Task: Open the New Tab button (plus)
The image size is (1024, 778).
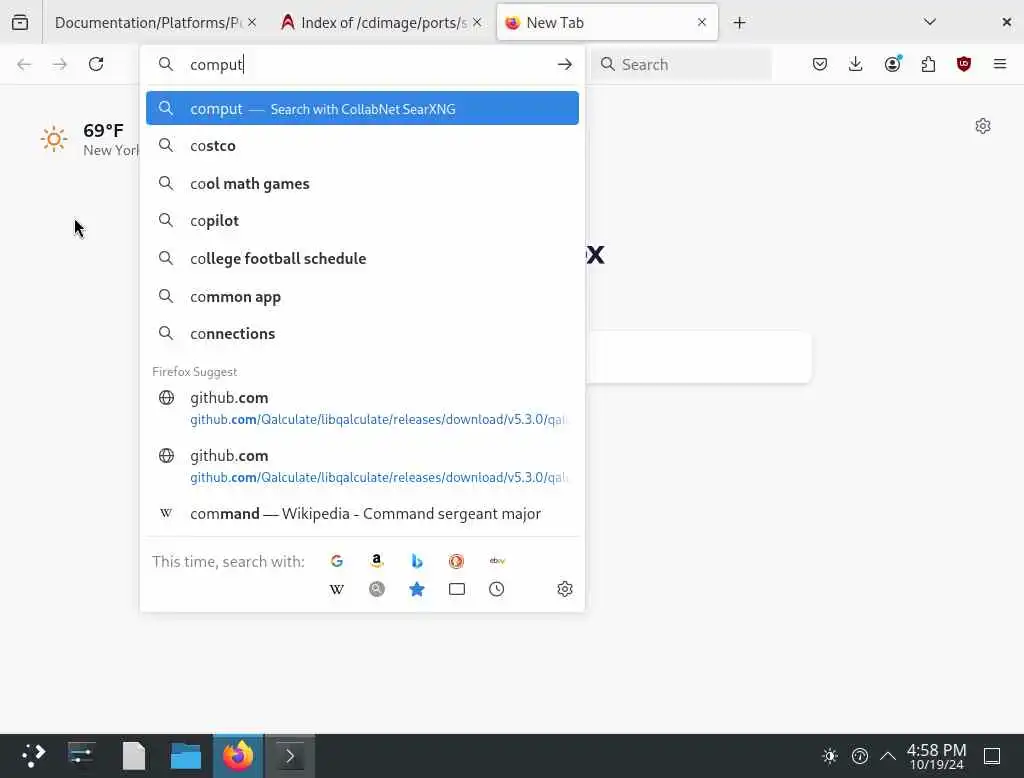Action: (739, 23)
